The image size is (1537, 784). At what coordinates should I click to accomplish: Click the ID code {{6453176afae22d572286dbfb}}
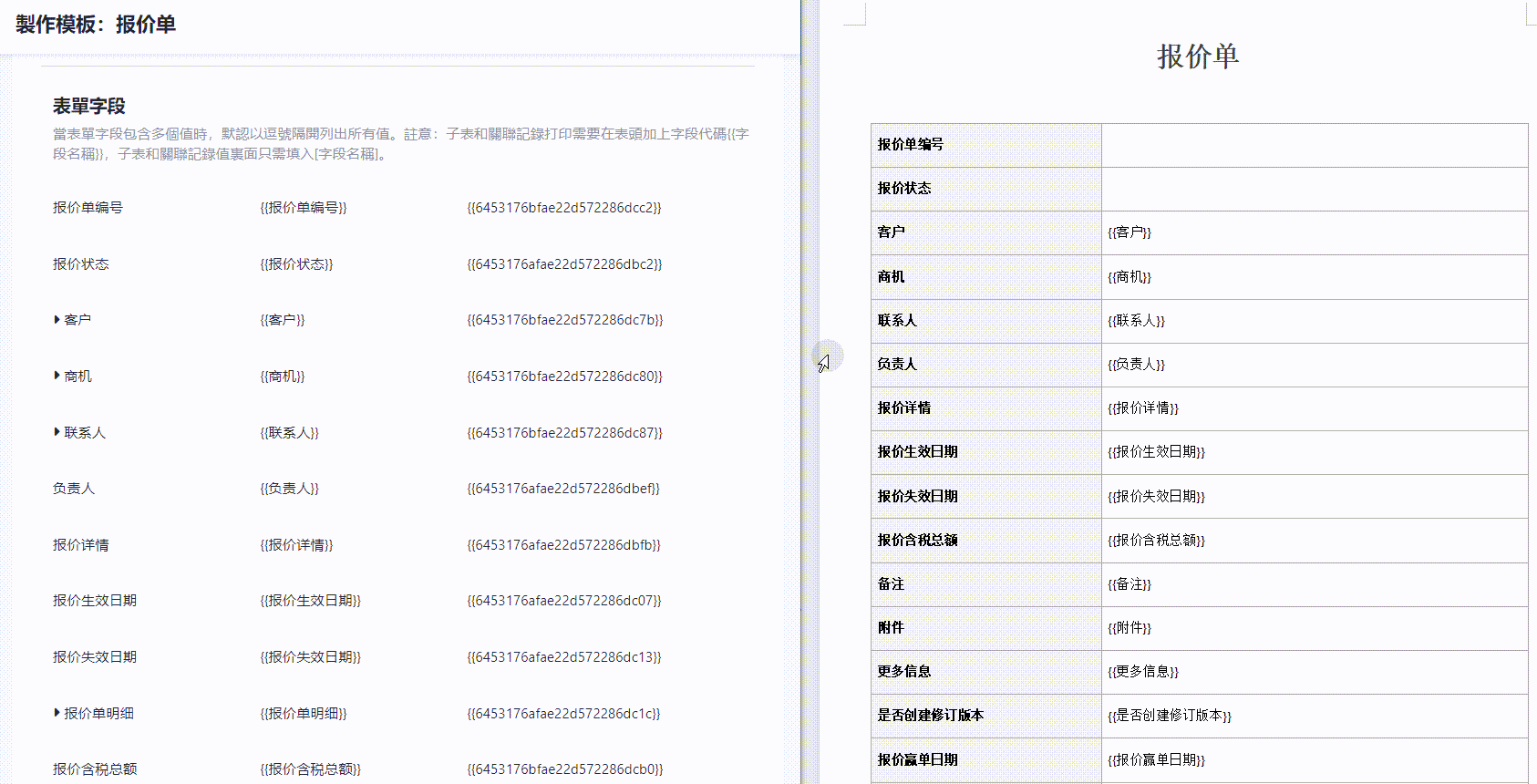(563, 545)
